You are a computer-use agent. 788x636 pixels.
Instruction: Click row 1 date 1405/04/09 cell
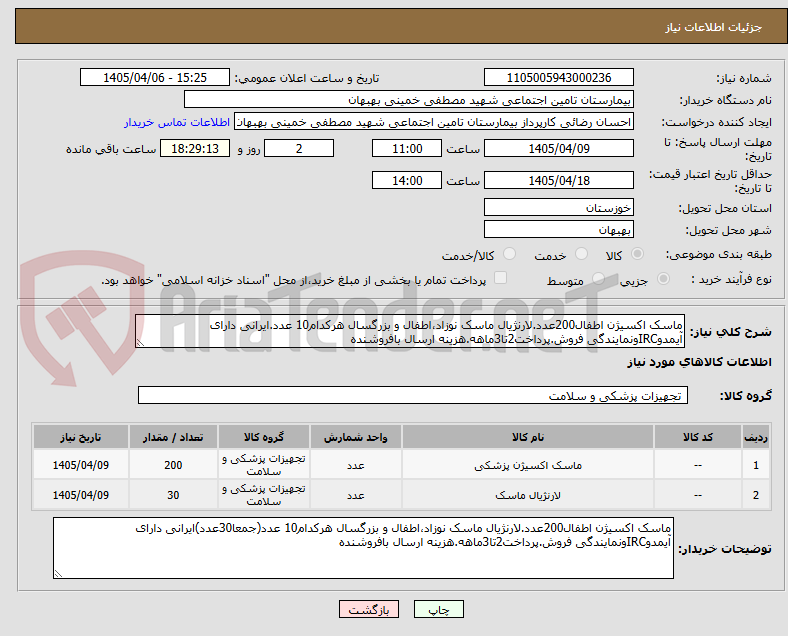coord(81,465)
